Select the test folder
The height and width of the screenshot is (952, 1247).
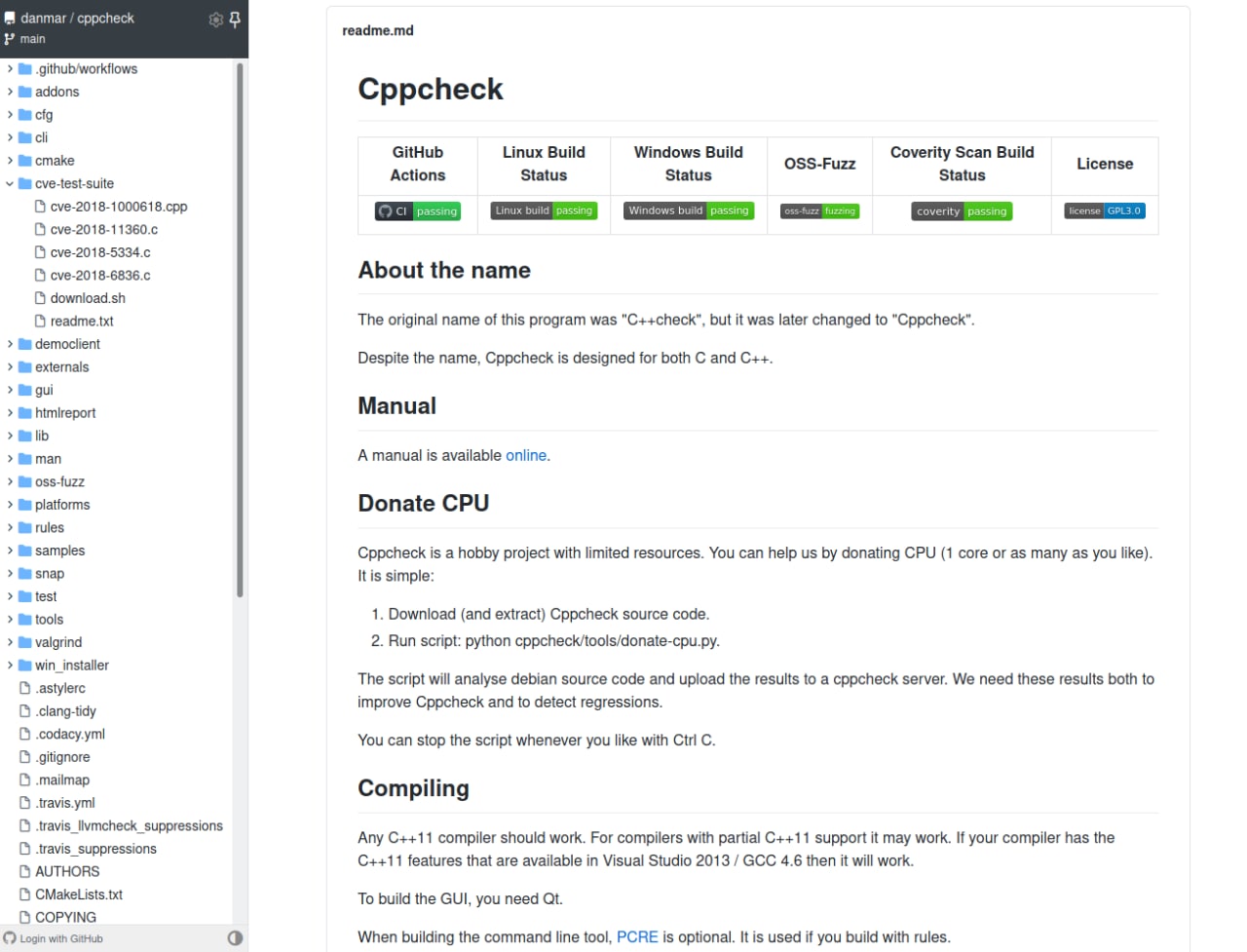46,596
